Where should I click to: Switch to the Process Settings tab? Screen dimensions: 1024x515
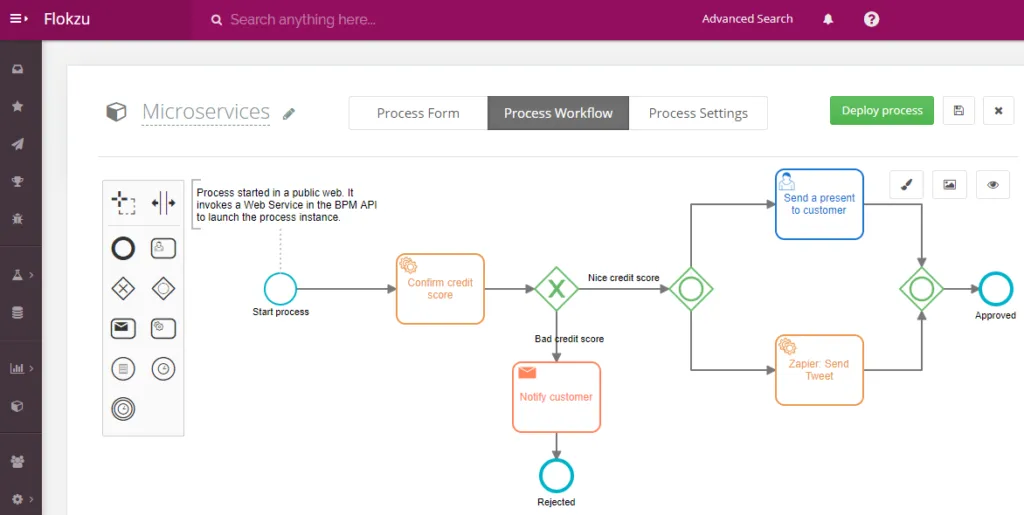tap(698, 113)
